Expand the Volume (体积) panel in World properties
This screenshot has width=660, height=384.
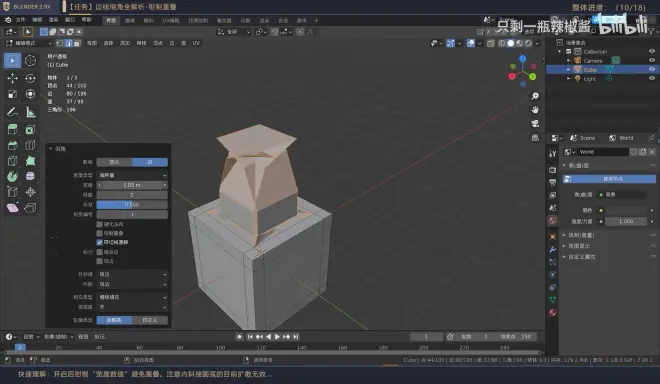click(581, 235)
